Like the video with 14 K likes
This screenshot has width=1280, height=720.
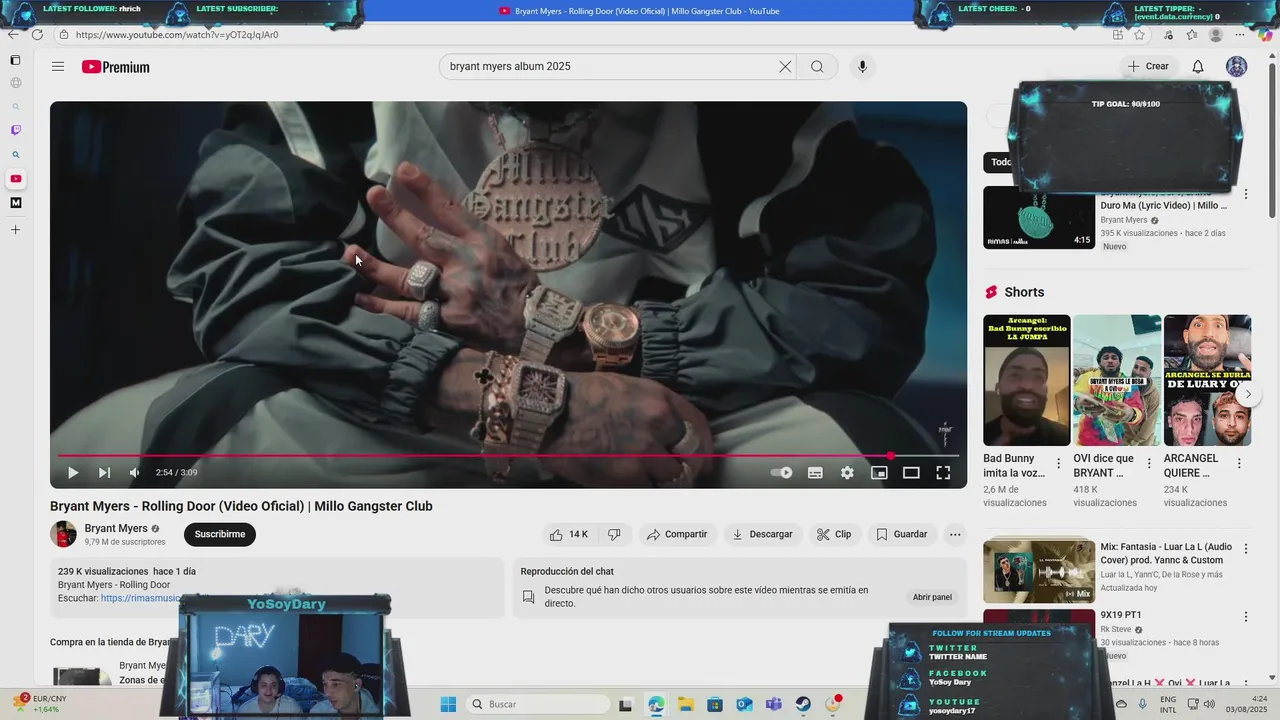pyautogui.click(x=569, y=535)
